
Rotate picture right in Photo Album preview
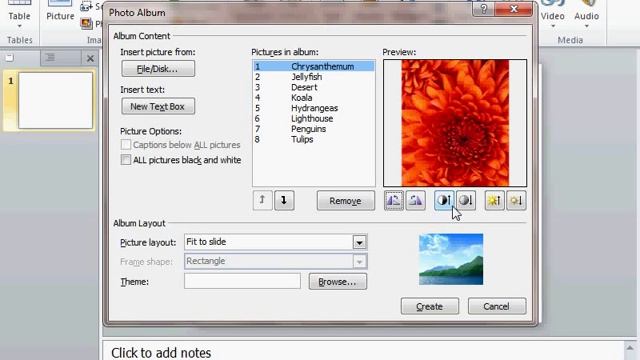click(x=416, y=200)
